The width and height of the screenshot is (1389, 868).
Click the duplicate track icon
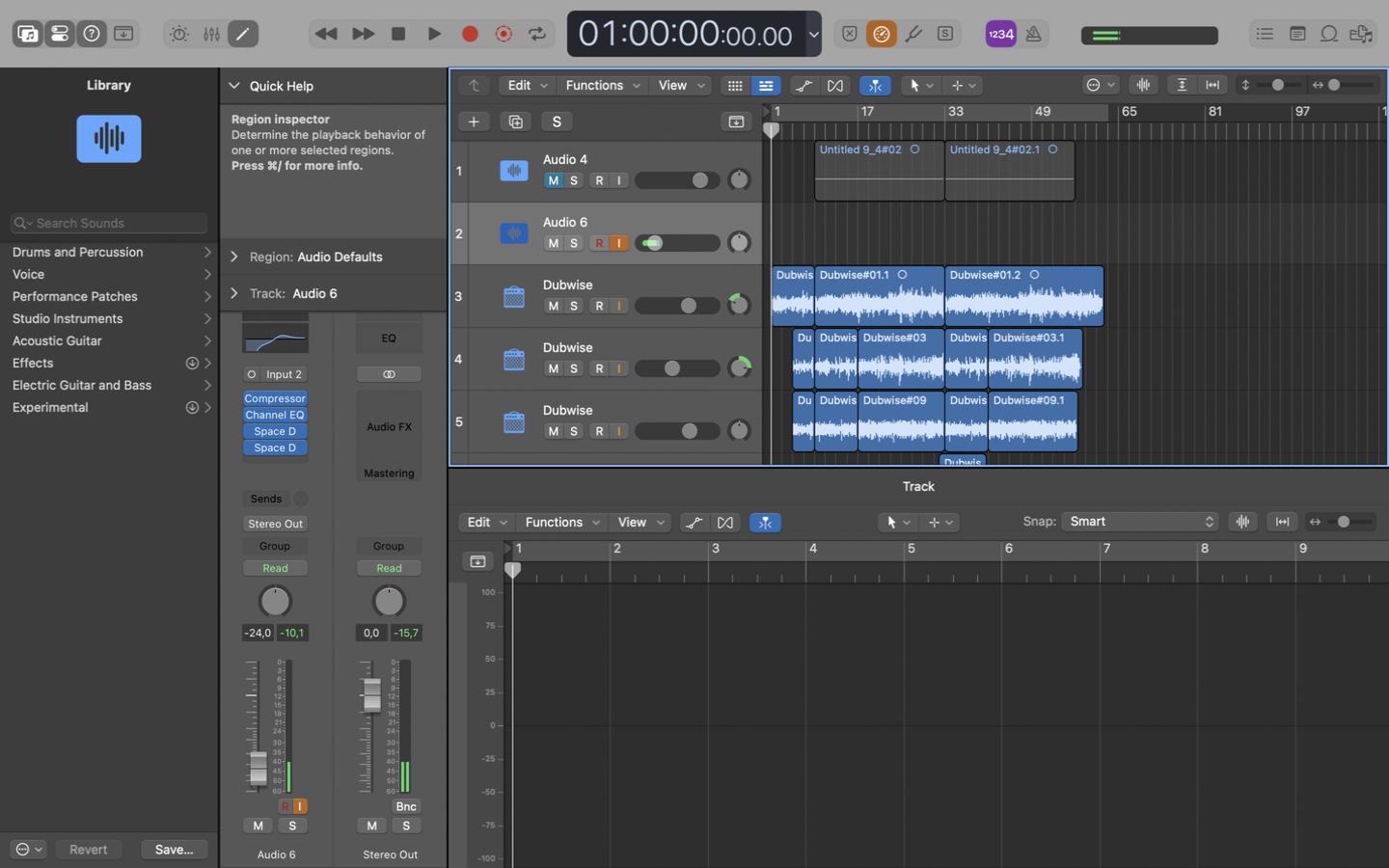click(515, 122)
